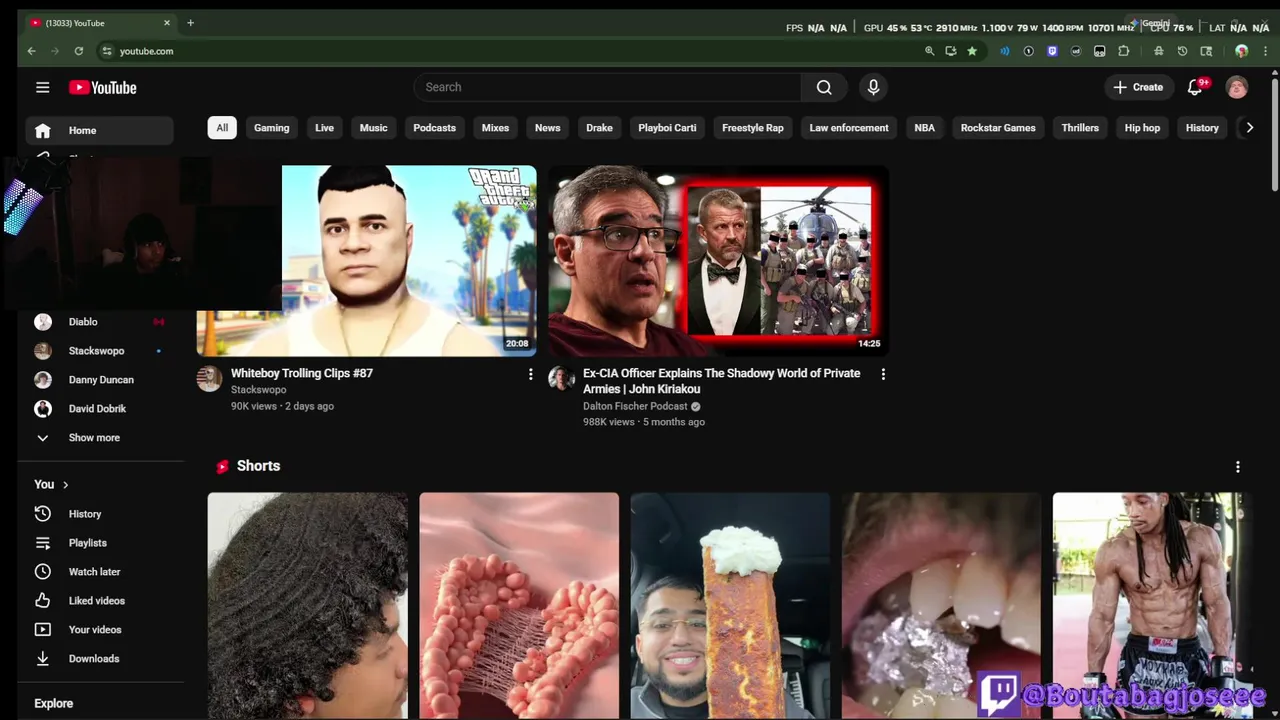The width and height of the screenshot is (1280, 720).
Task: Select the News filter chip
Action: [547, 128]
